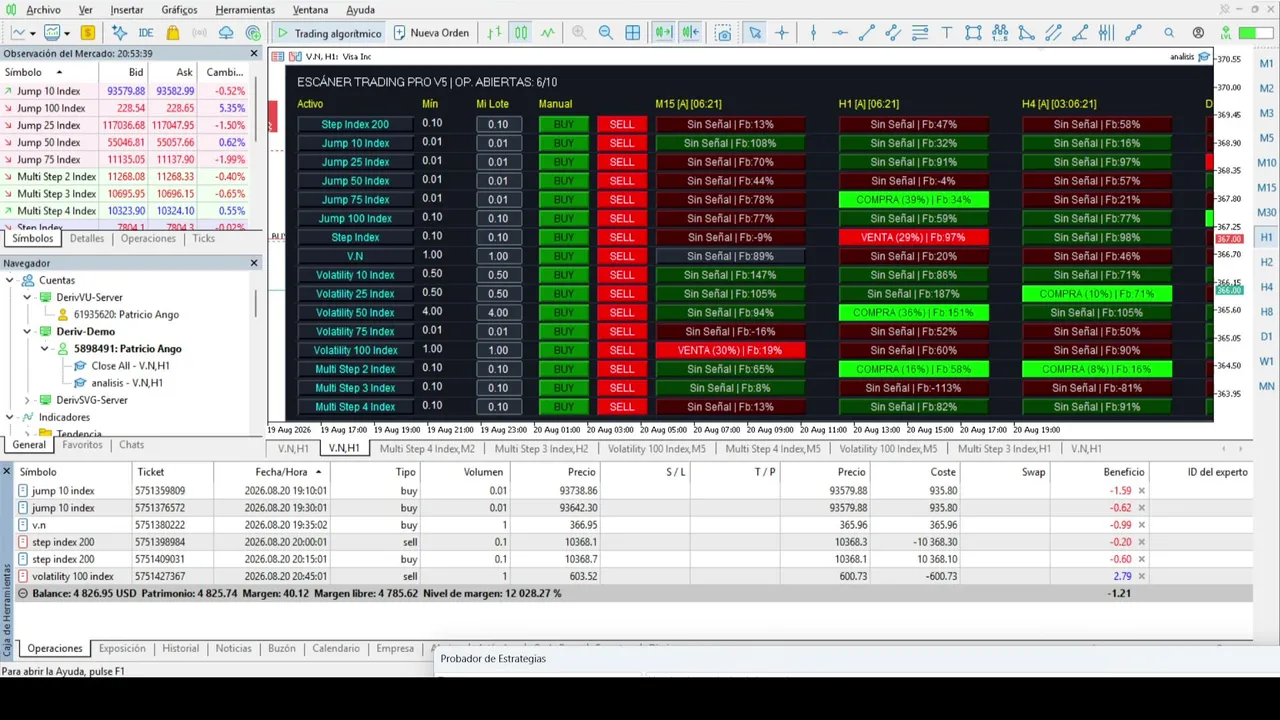Click the red VENTA (30%) M15 signal cell

(730, 350)
